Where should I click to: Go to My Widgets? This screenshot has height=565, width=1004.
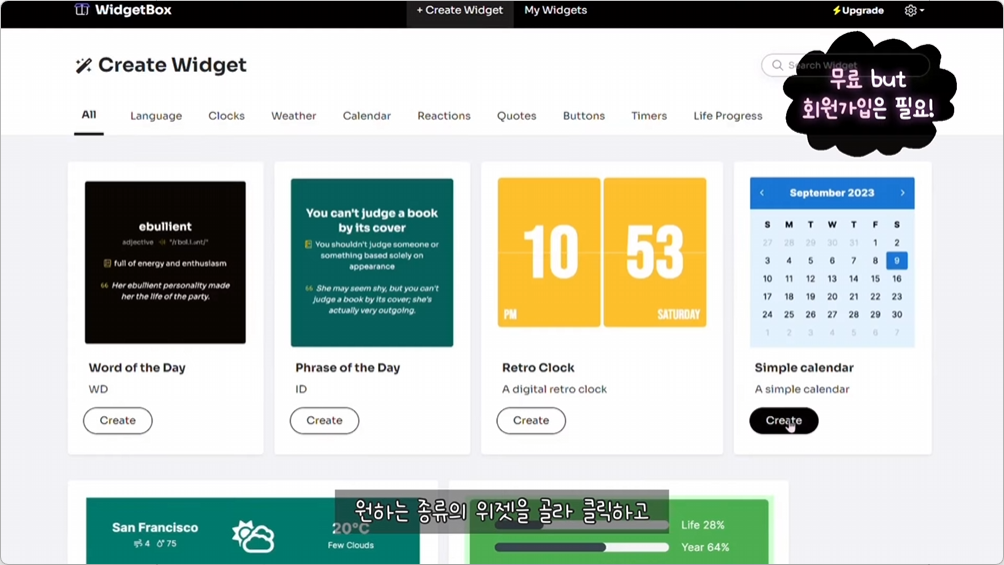(x=555, y=10)
